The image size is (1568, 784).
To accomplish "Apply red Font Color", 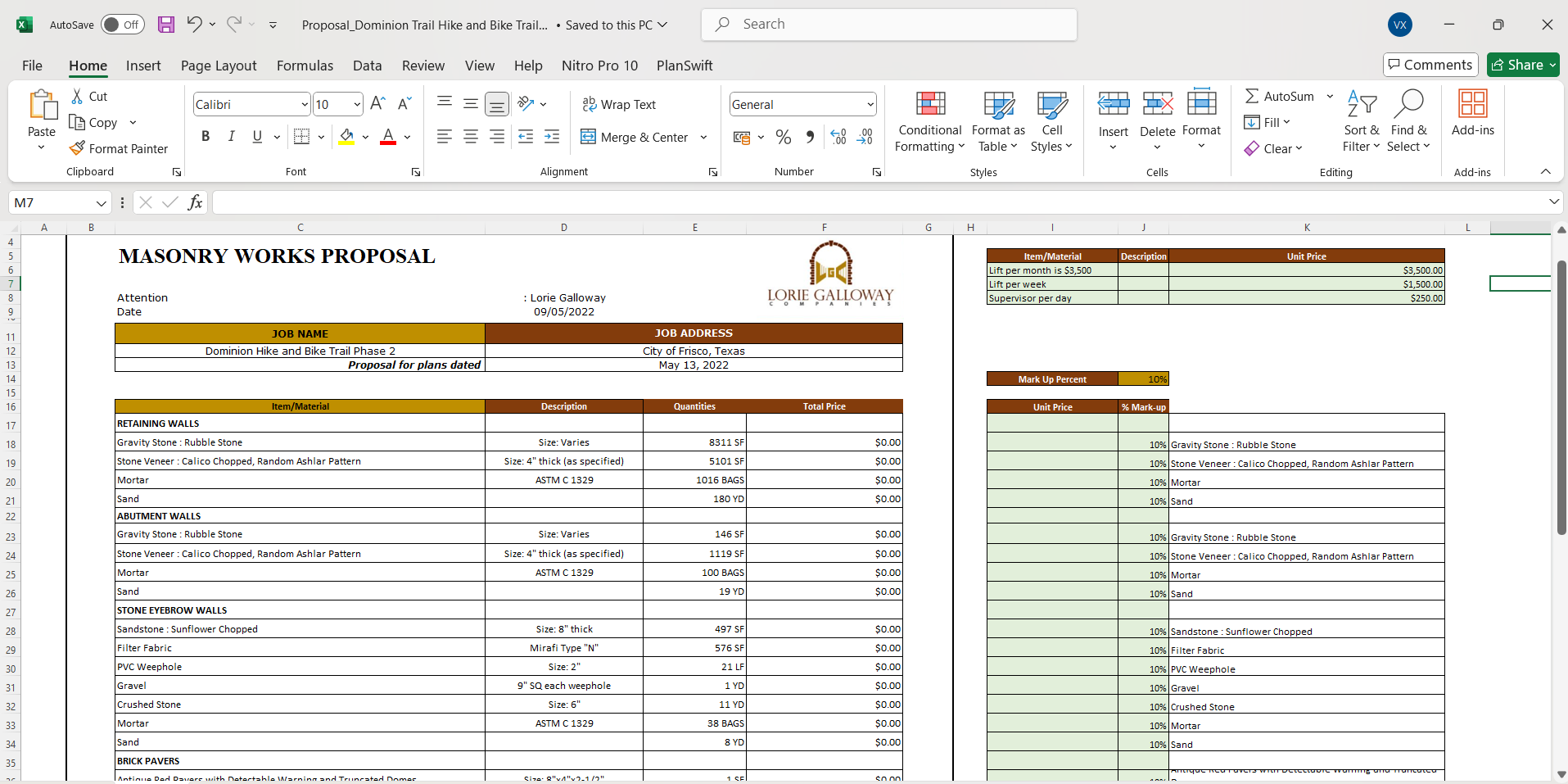I will point(388,137).
